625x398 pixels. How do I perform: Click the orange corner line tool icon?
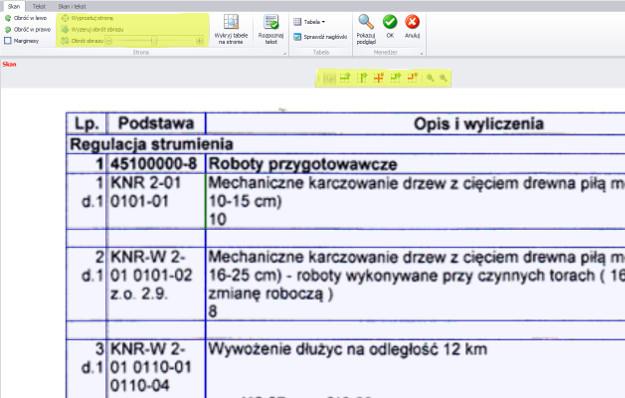[x=413, y=77]
